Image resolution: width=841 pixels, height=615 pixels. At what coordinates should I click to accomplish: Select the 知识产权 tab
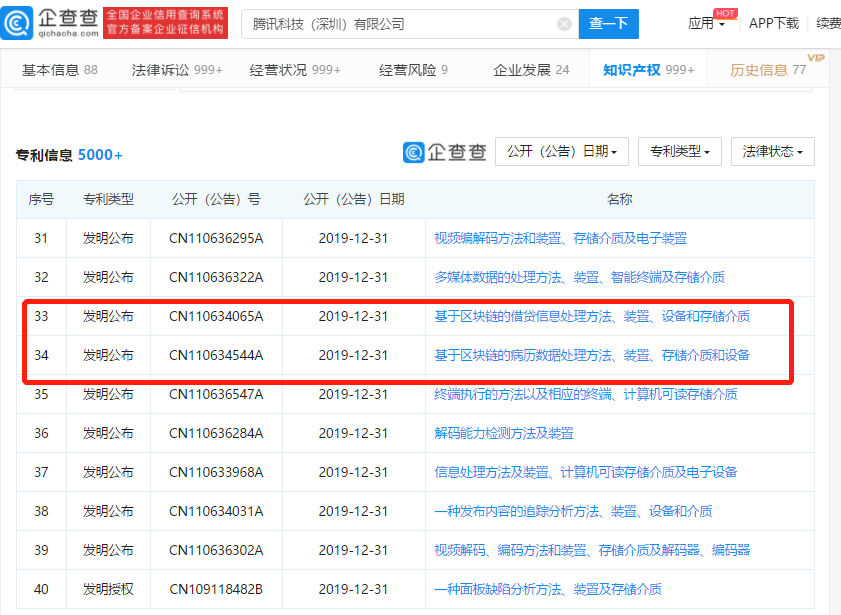pos(648,70)
